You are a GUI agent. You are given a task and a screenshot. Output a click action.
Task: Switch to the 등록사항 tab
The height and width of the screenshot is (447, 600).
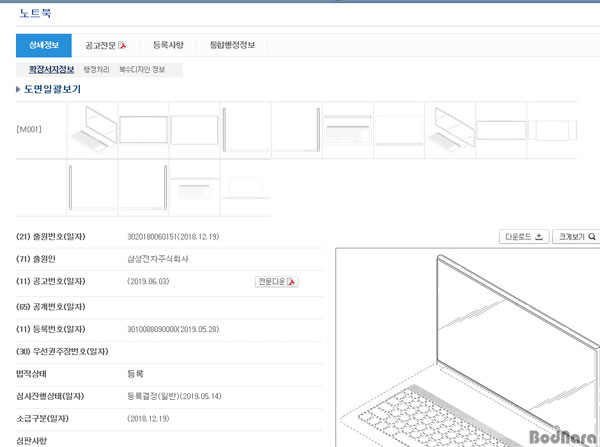click(168, 45)
